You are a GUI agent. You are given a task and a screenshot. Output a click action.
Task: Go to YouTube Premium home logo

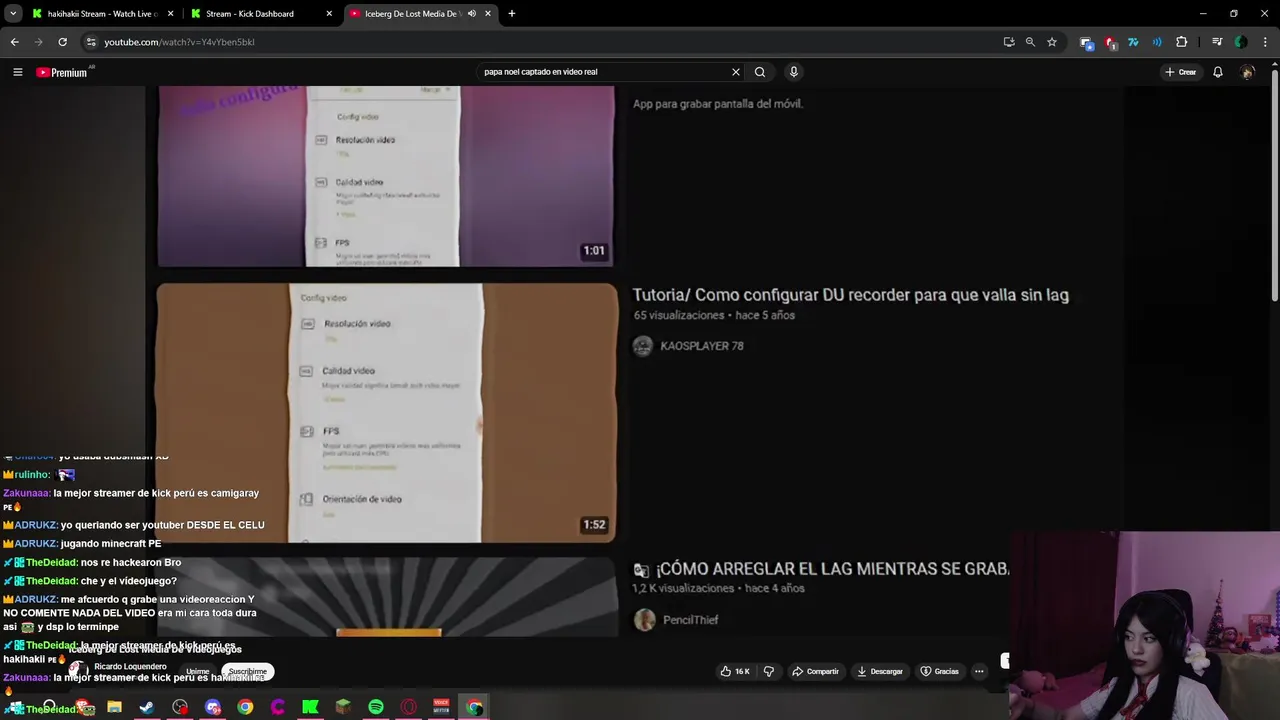62,72
